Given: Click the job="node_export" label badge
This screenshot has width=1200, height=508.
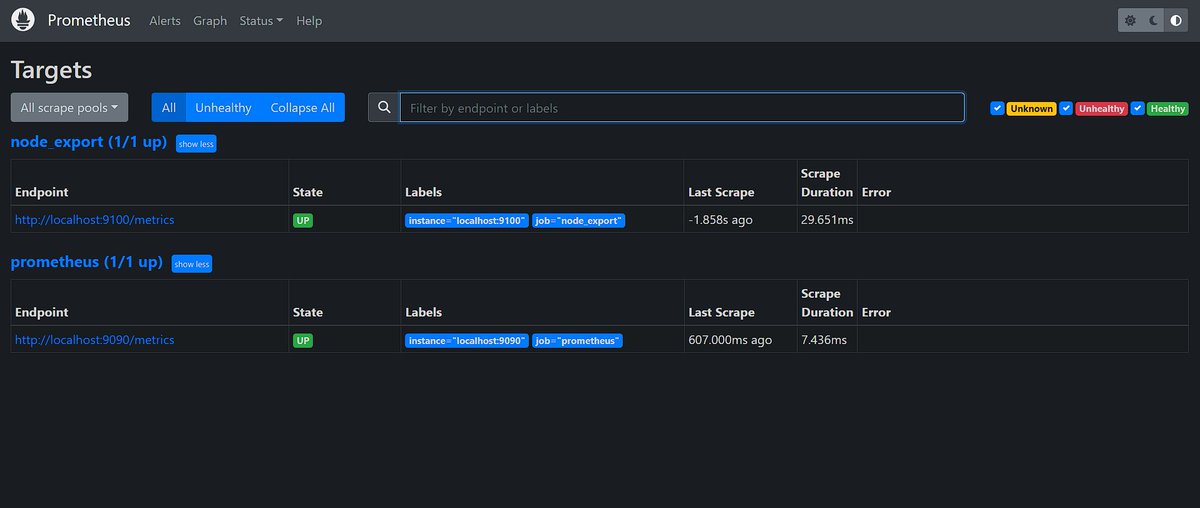Looking at the screenshot, I should coord(579,220).
